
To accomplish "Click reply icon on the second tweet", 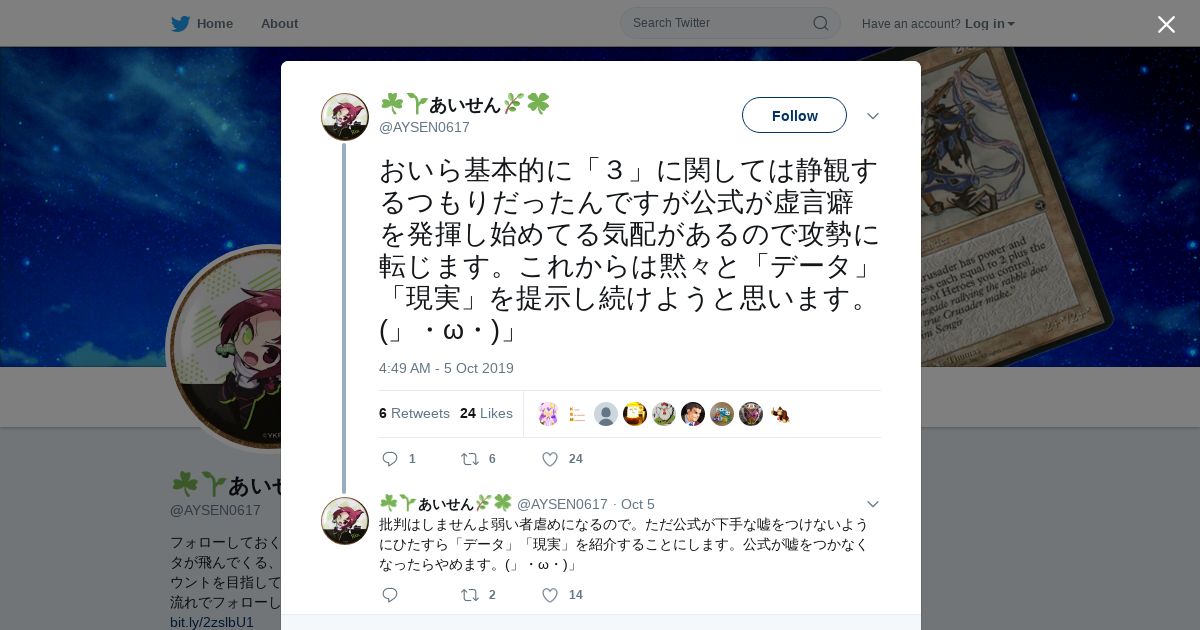I will tap(390, 595).
